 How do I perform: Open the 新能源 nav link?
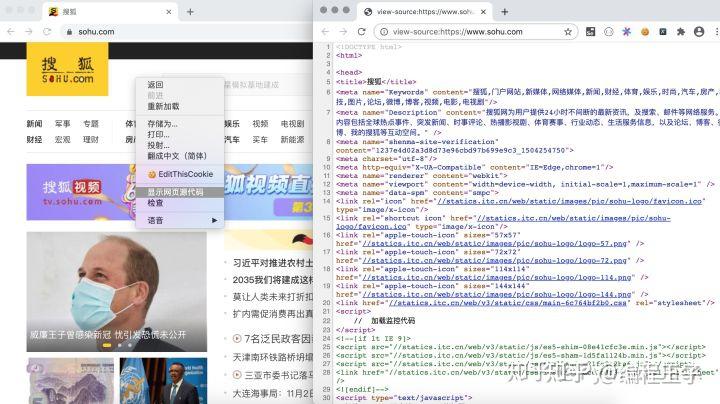tap(292, 139)
